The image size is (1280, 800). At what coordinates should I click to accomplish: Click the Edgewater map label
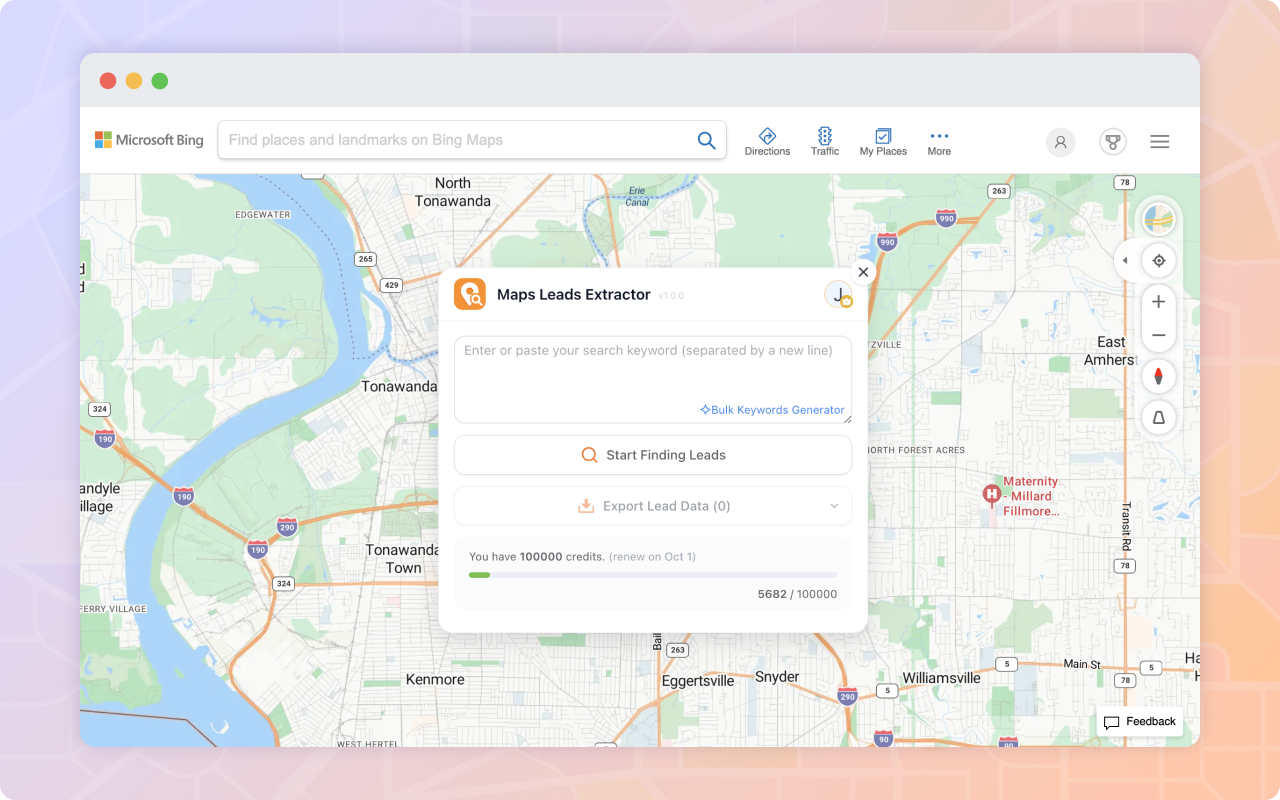[x=263, y=215]
